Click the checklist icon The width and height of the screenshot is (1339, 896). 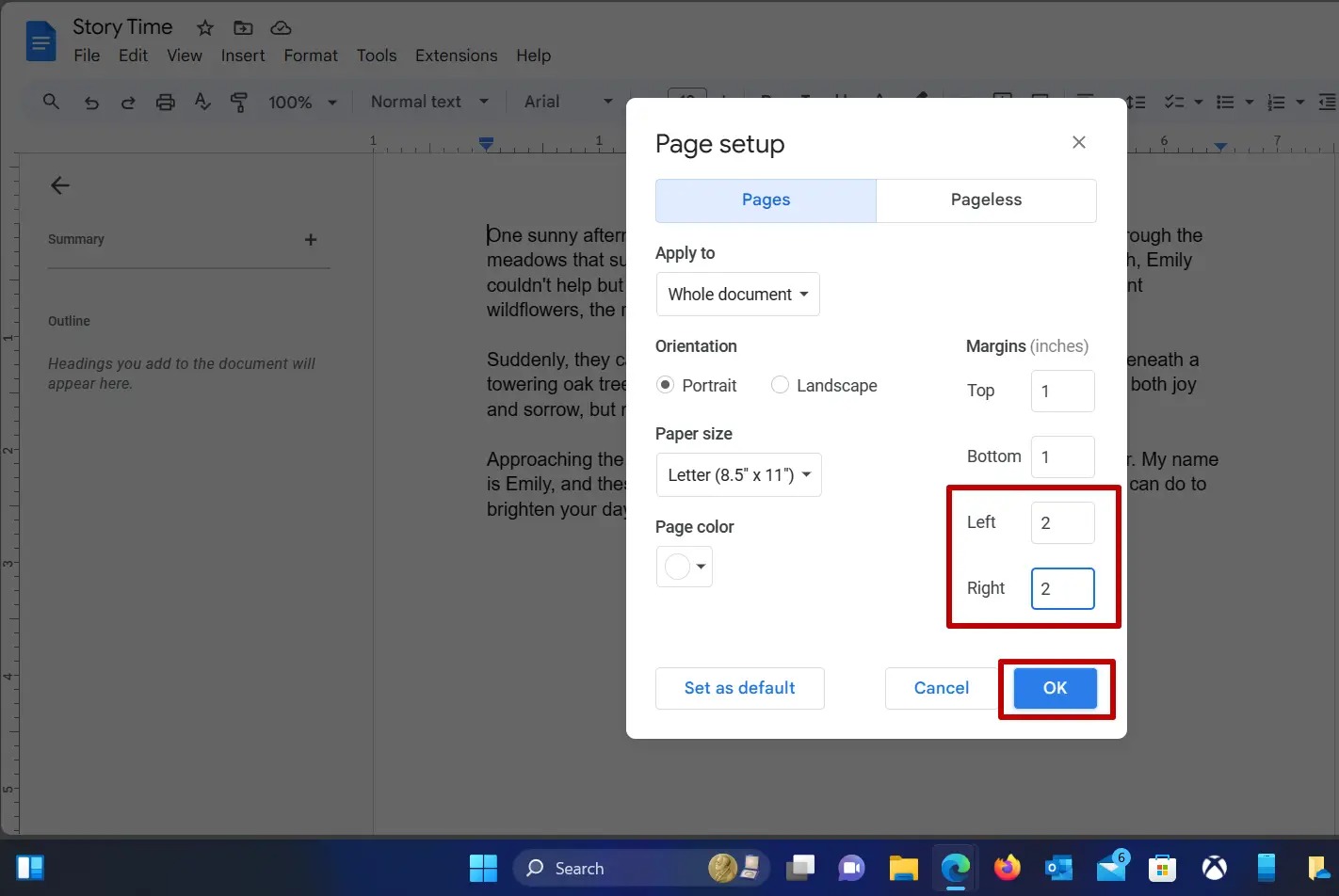(x=1174, y=102)
